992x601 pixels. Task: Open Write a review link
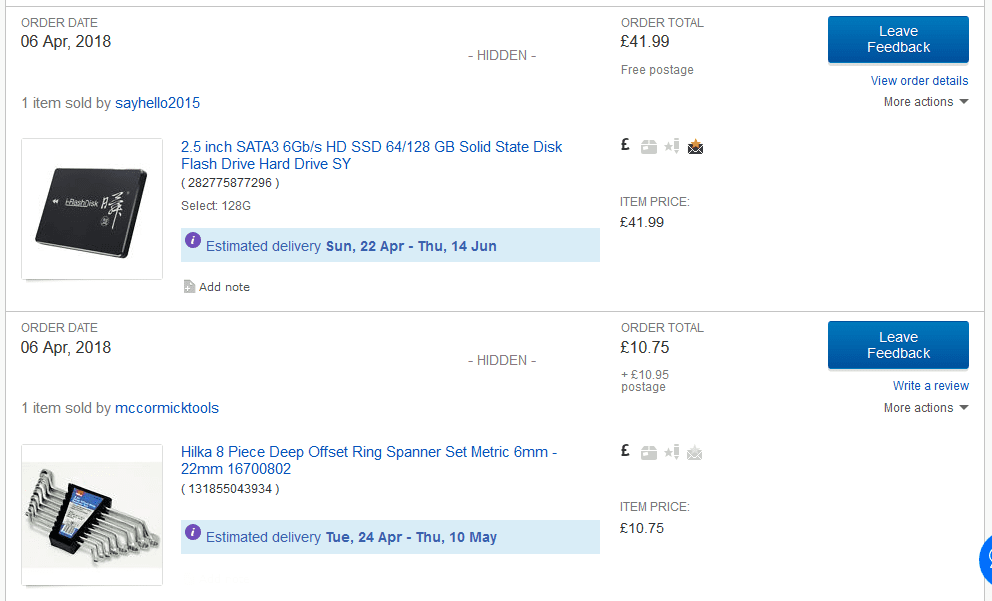[930, 386]
